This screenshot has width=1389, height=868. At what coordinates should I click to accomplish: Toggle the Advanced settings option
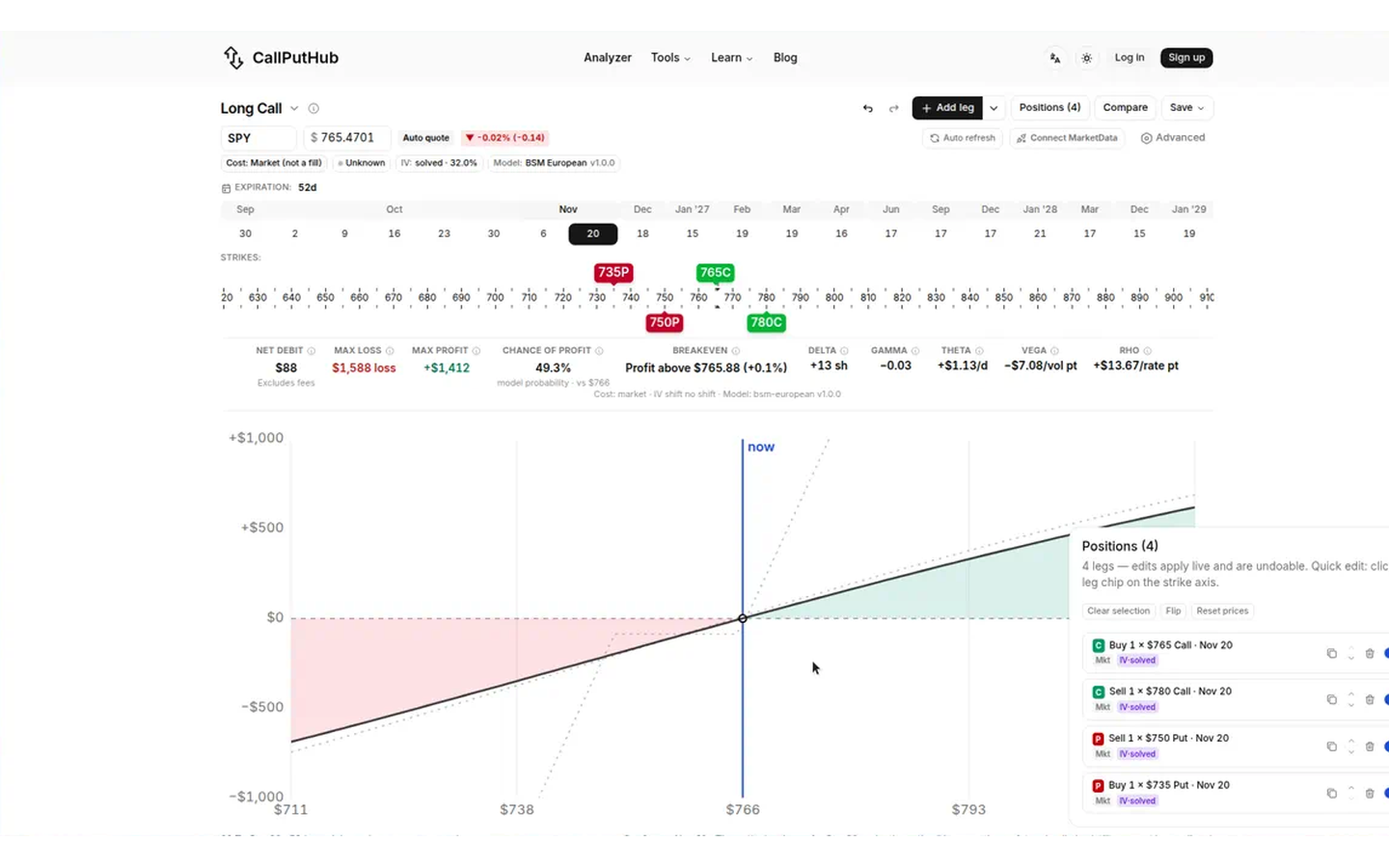(x=1173, y=138)
